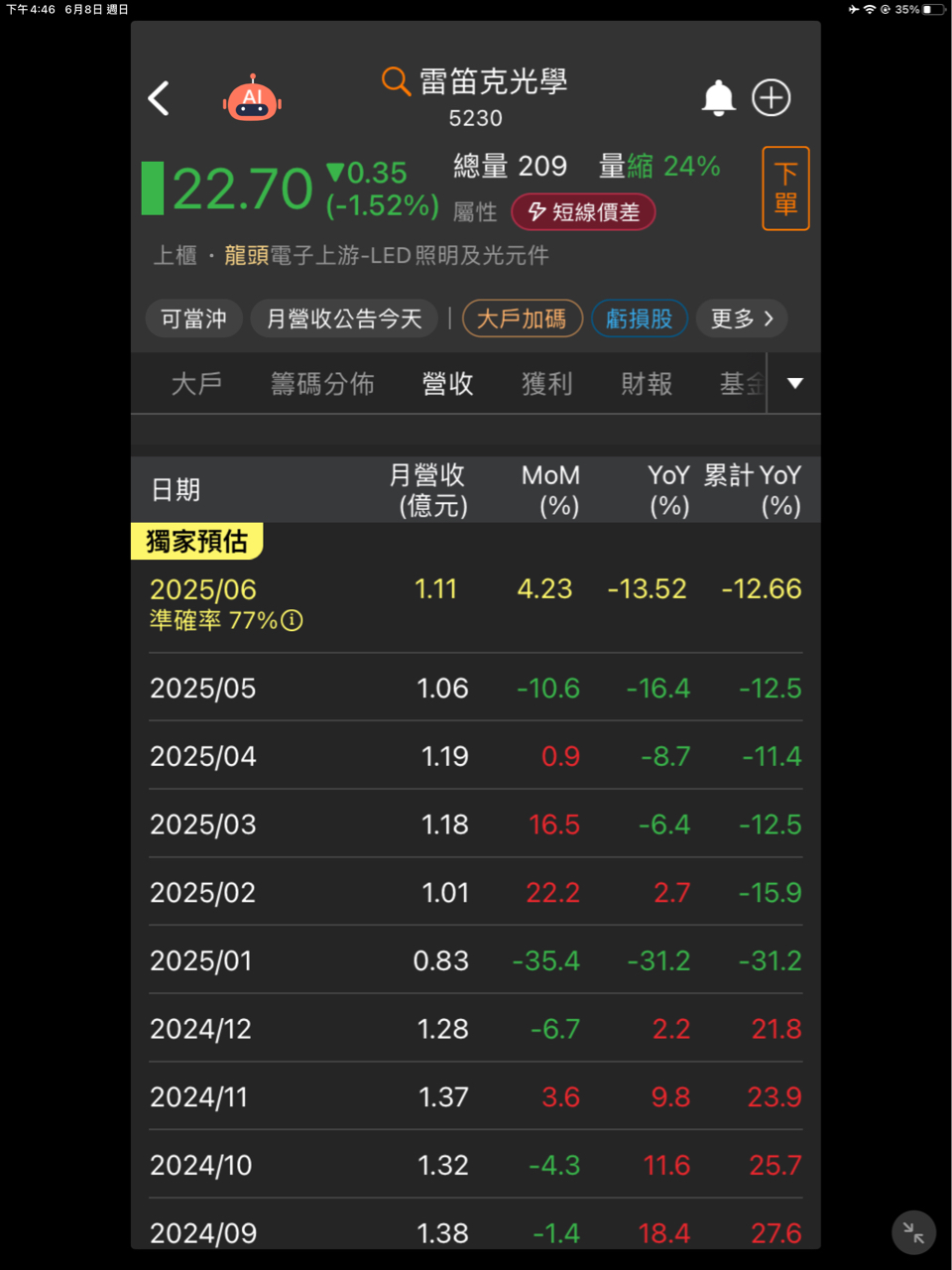This screenshot has width=952, height=1270.
Task: Select the 2025/01 row date
Action: pos(201,961)
